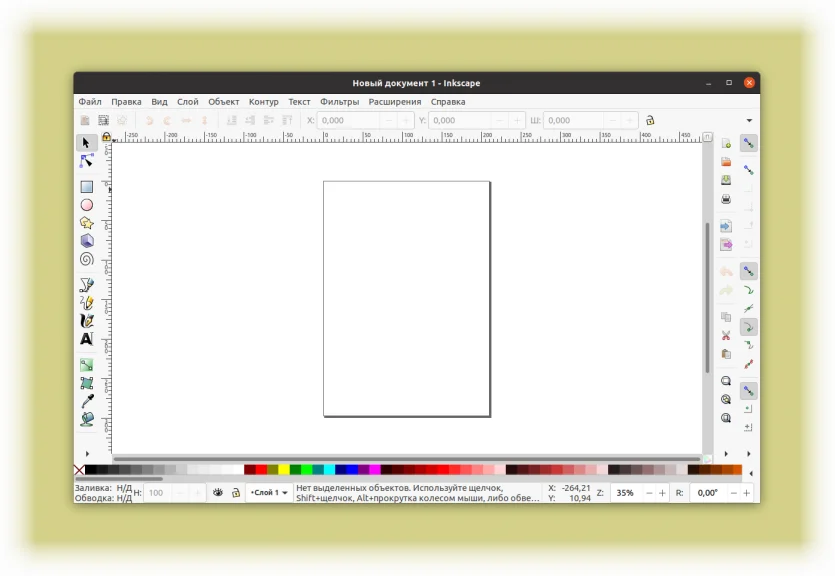Open the color palette menu arrow
The image size is (835, 576).
click(x=751, y=473)
